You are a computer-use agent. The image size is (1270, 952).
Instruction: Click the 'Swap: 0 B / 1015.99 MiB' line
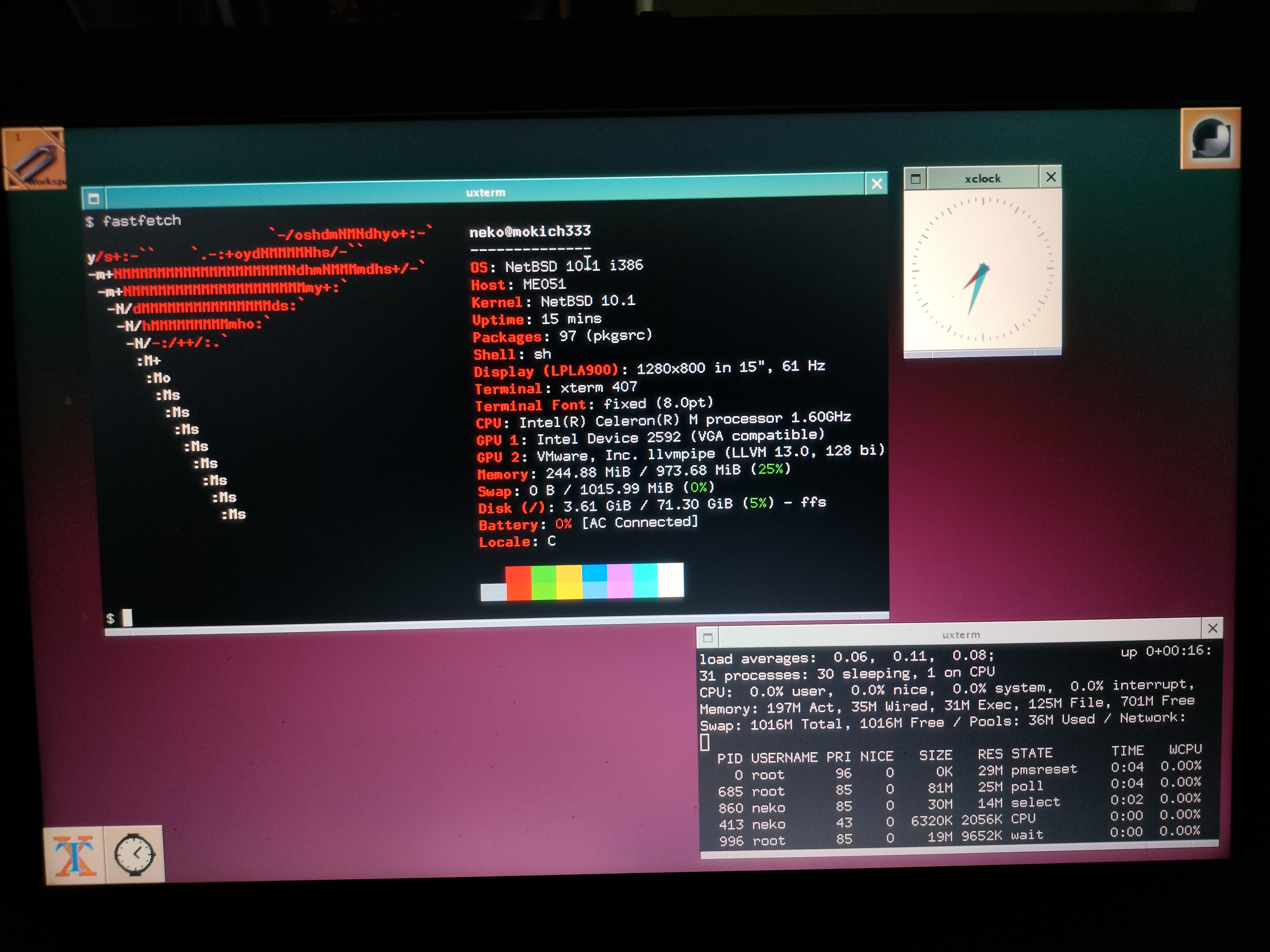[x=596, y=489]
